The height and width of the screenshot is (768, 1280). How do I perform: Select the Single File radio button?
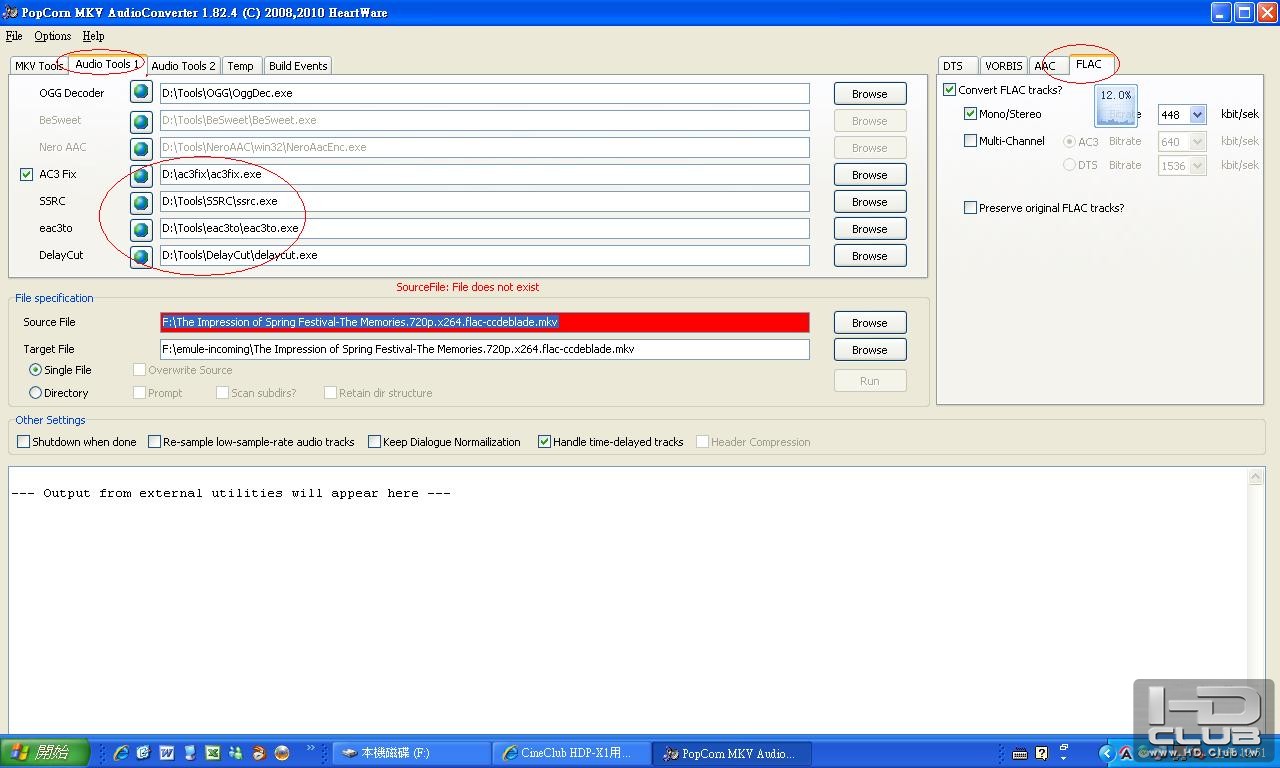point(36,370)
